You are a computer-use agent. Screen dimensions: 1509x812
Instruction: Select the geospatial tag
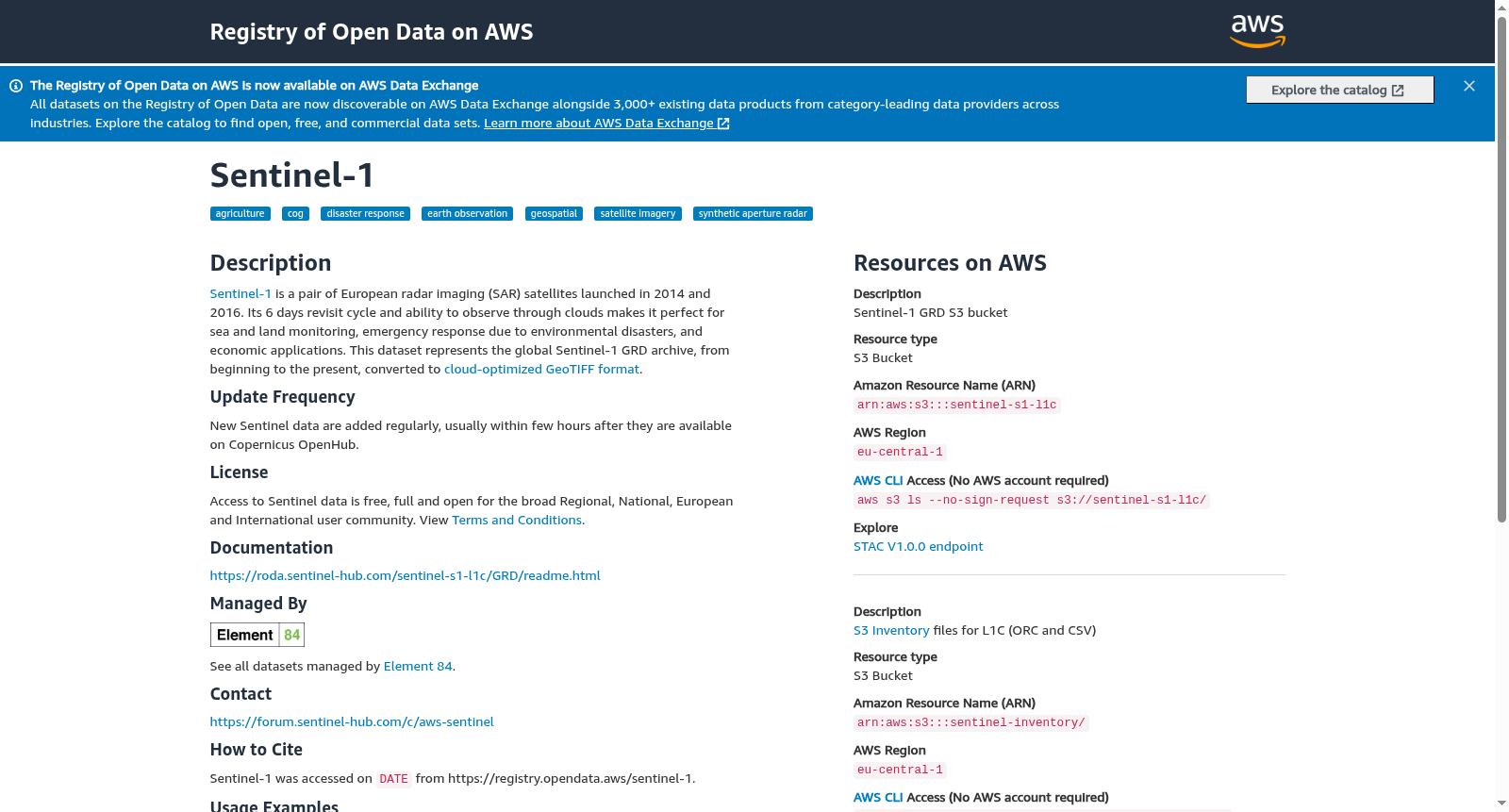(x=554, y=214)
